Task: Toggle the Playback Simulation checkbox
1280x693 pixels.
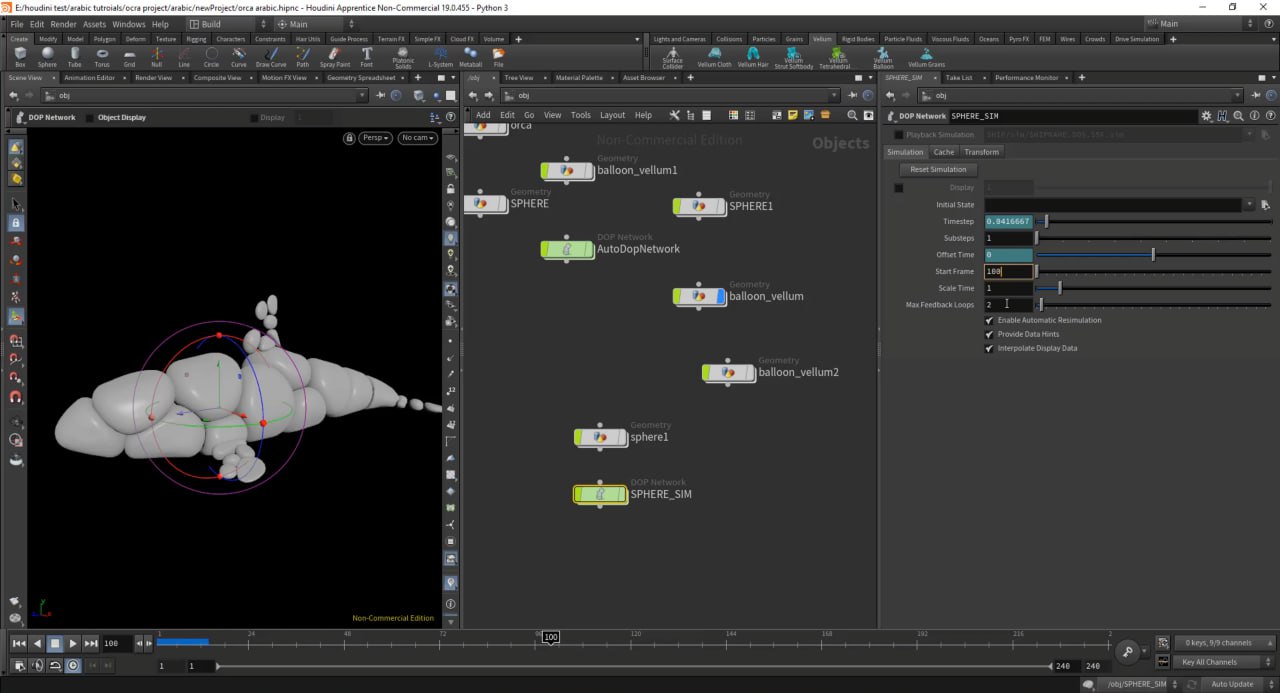Action: 898,134
